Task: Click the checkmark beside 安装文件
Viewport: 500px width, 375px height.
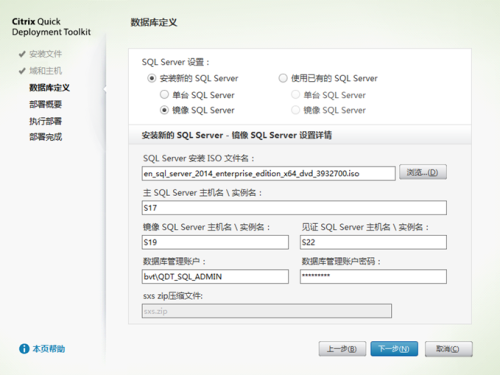Action: 22,54
